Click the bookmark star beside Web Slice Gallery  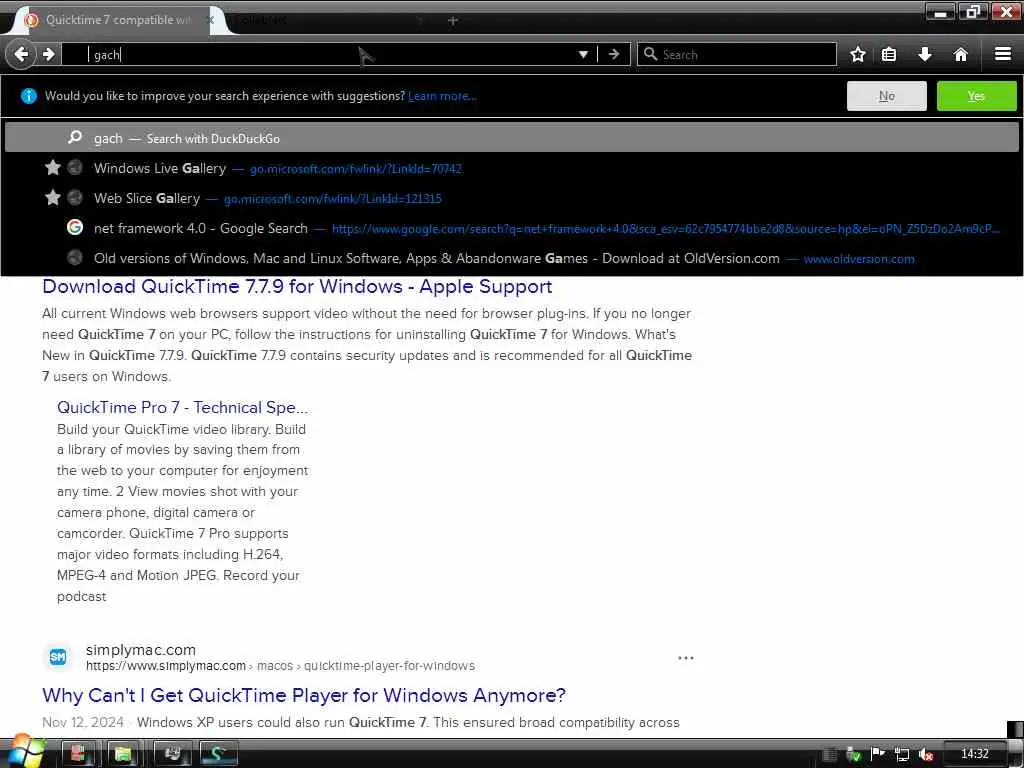click(x=53, y=197)
